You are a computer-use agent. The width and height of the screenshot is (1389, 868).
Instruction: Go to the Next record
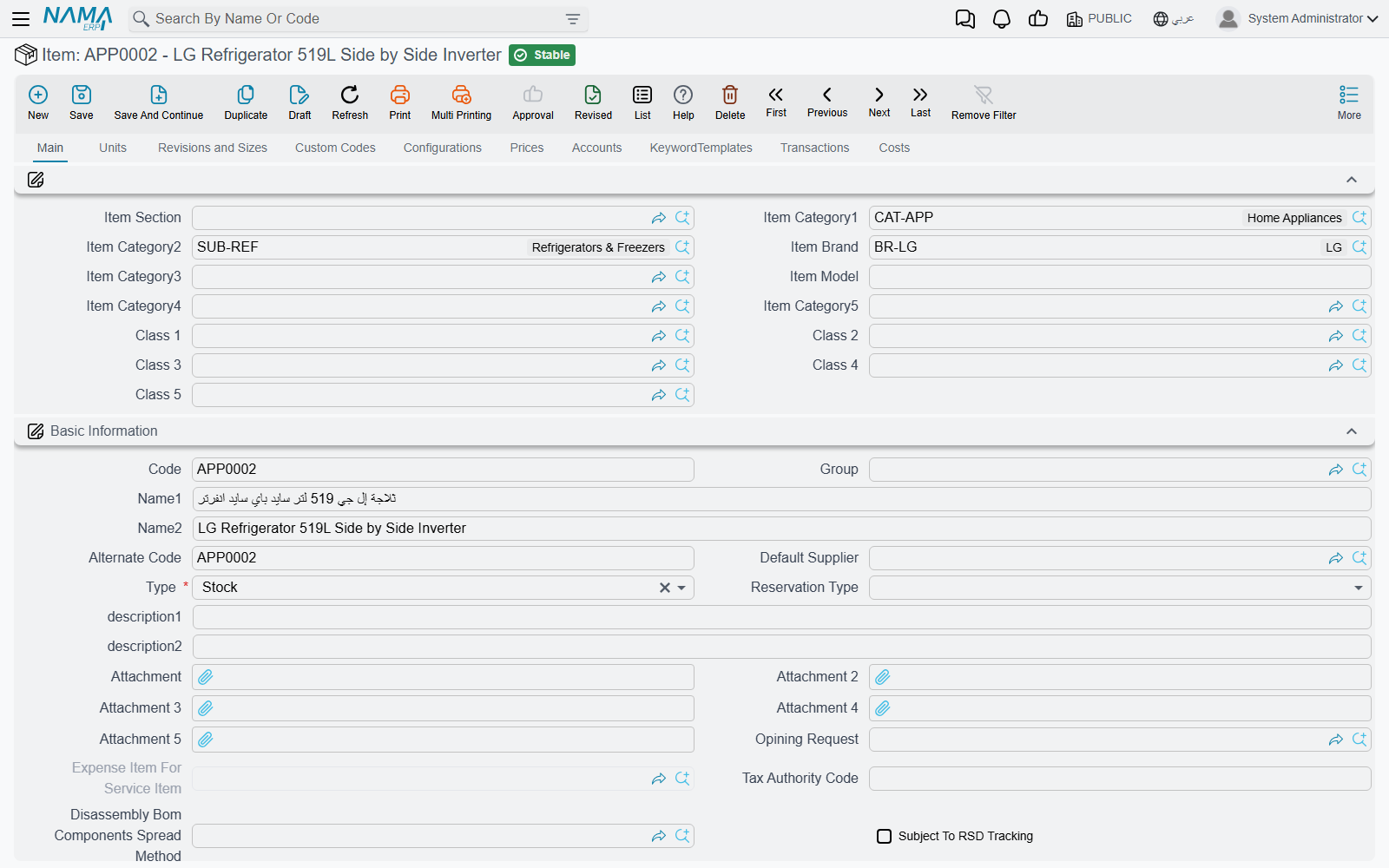[879, 102]
